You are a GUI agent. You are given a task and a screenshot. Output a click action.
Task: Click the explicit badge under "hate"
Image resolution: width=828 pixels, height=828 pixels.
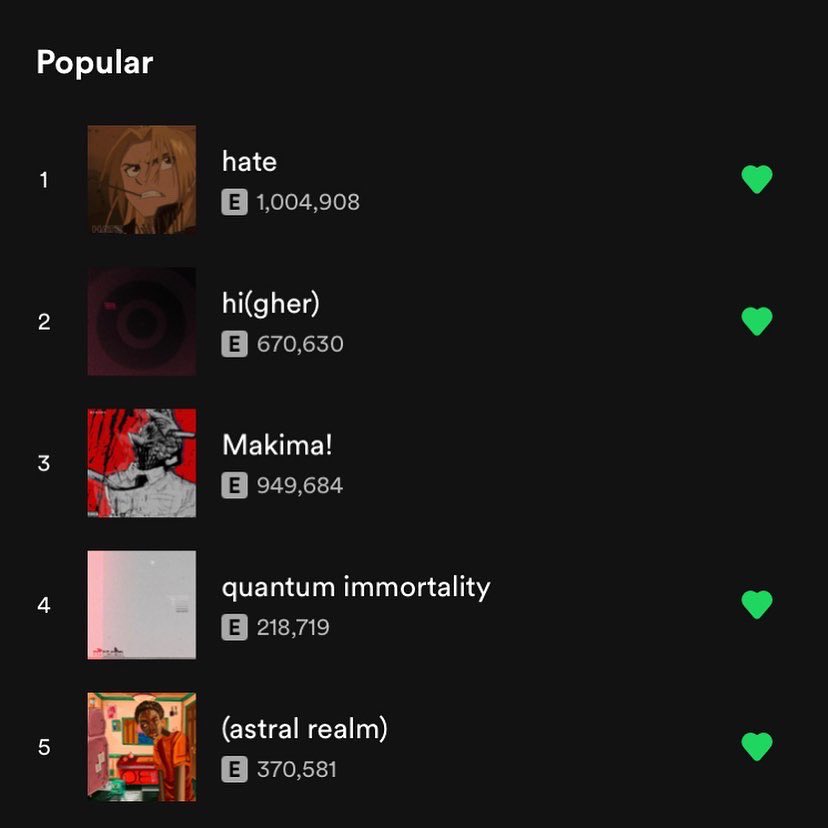click(234, 203)
